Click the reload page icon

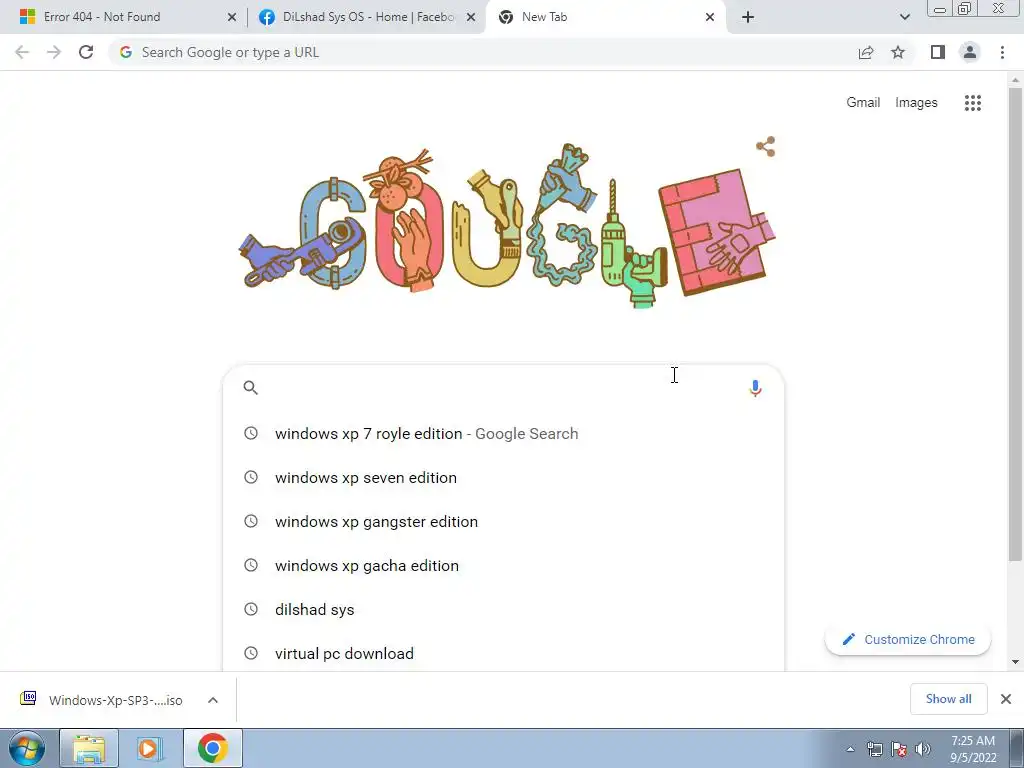[x=86, y=52]
